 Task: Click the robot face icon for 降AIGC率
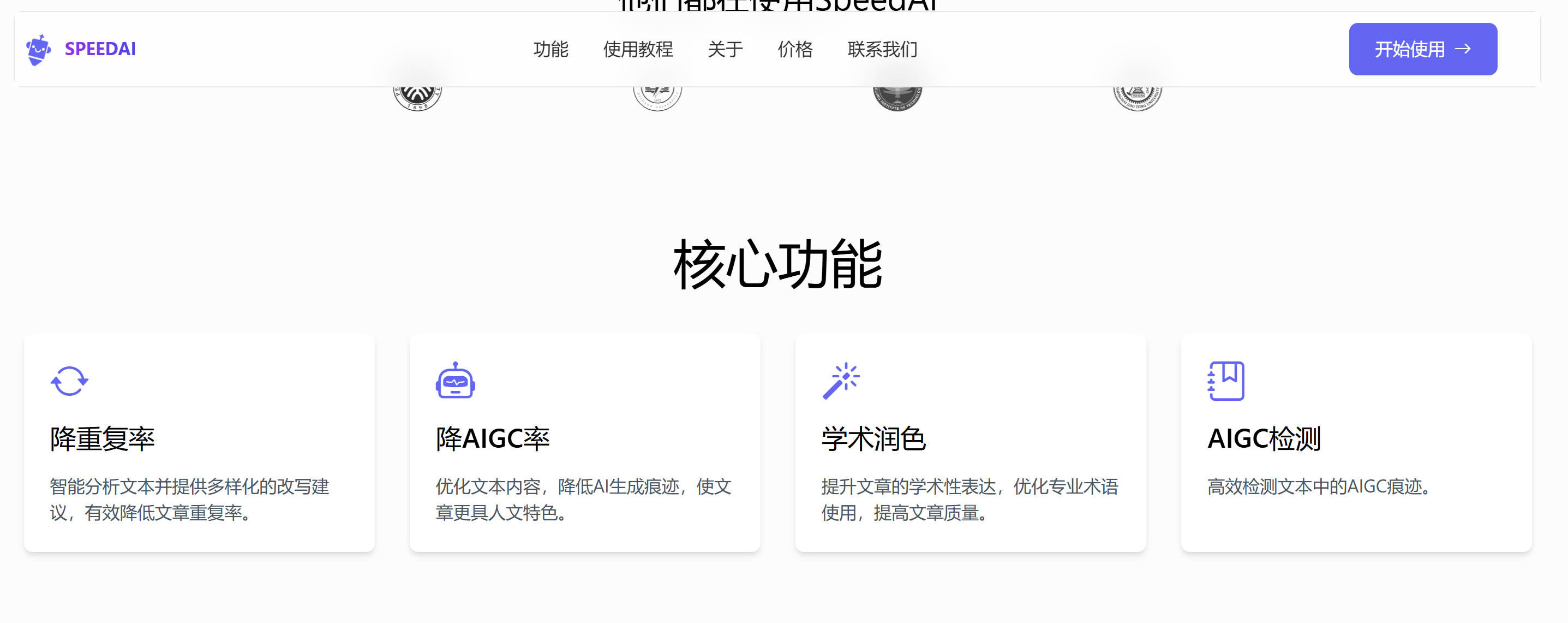click(x=456, y=381)
